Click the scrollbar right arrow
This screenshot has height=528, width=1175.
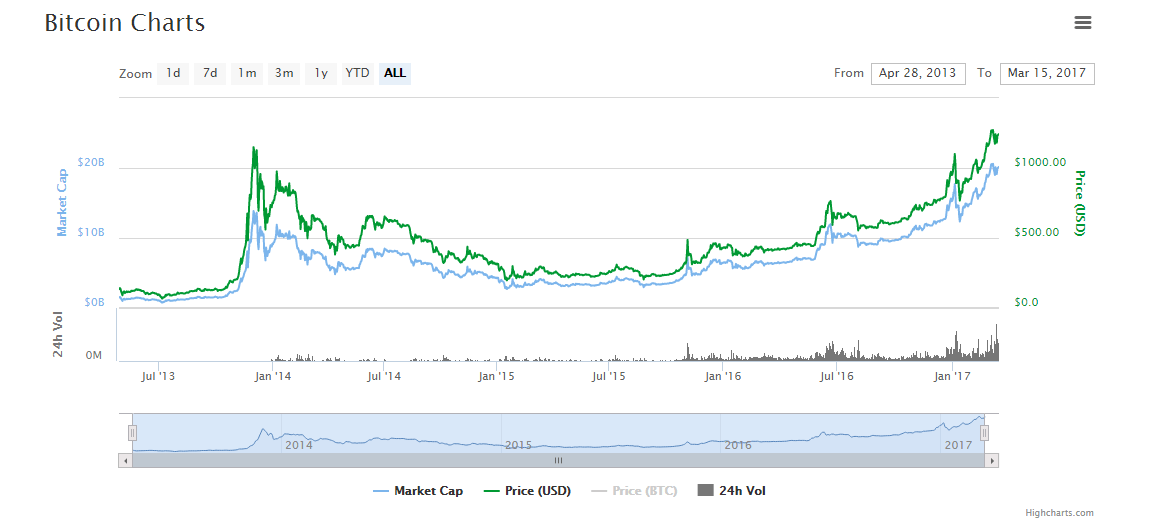pyautogui.click(x=992, y=461)
